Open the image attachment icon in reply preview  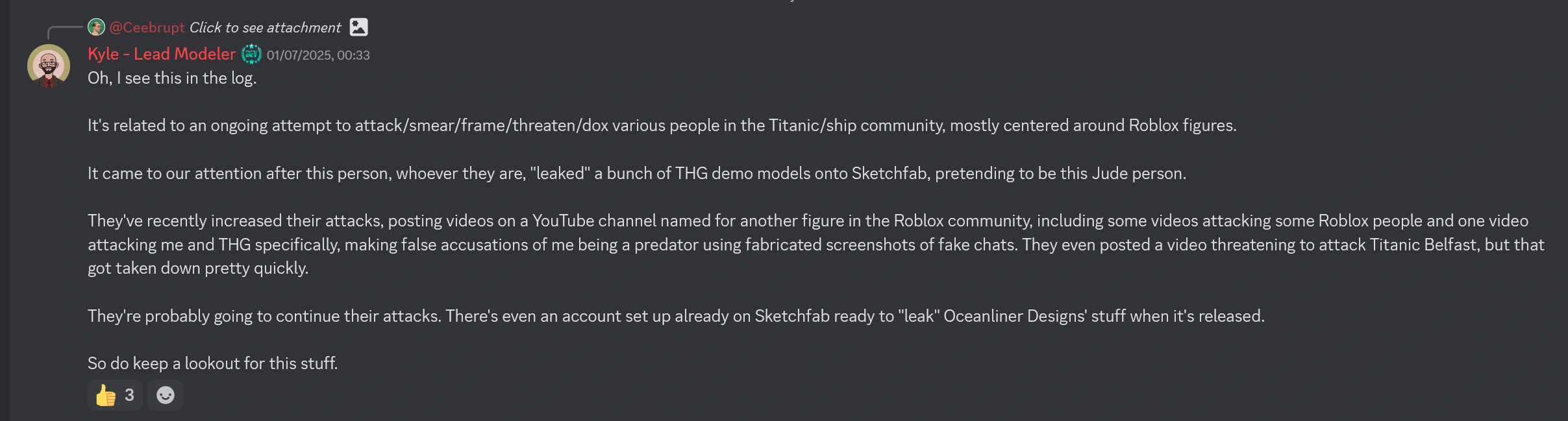358,27
